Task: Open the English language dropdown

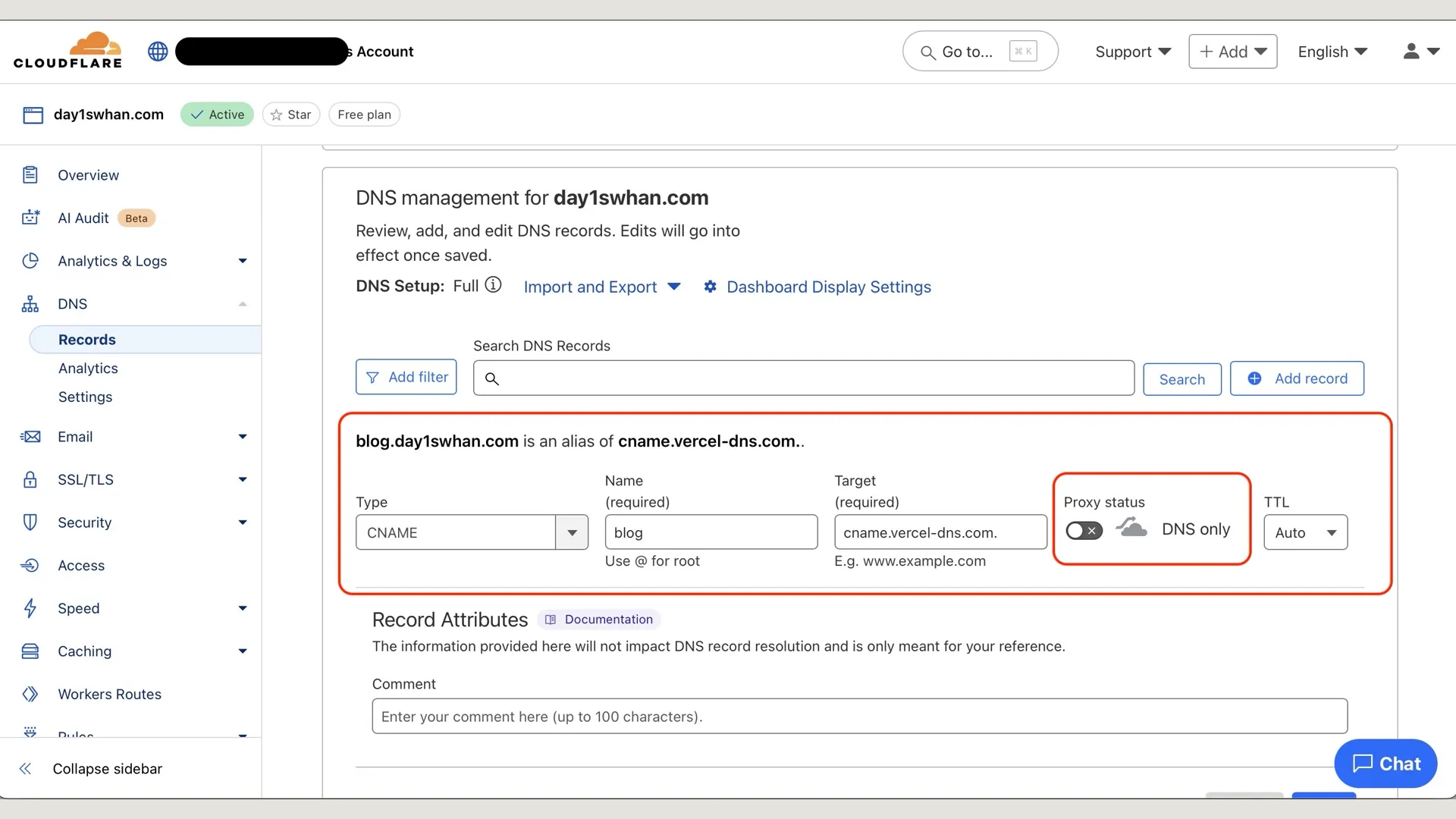Action: pyautogui.click(x=1332, y=52)
